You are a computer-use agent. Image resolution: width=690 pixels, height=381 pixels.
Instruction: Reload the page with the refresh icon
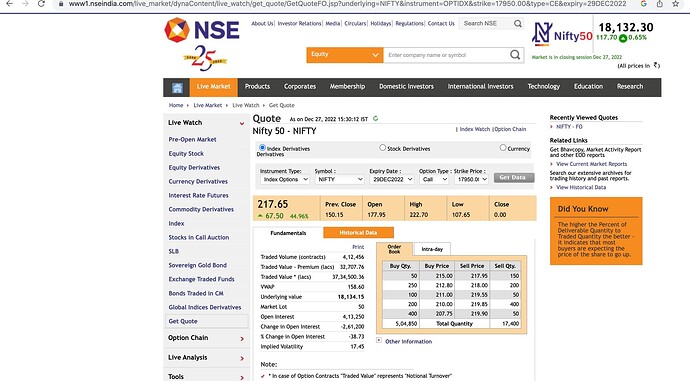tap(41, 4)
